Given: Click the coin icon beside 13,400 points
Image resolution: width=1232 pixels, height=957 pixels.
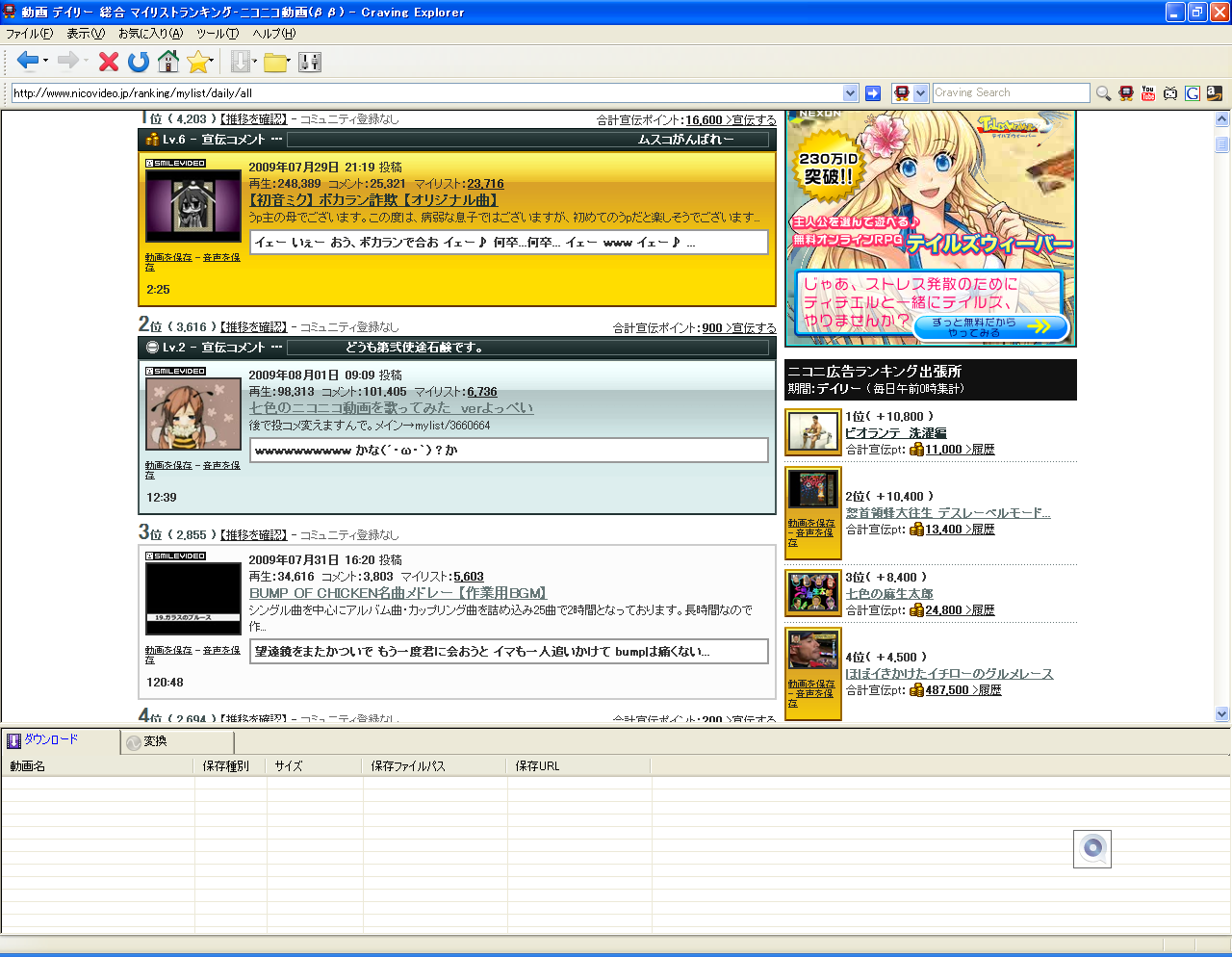Looking at the screenshot, I should click(x=916, y=530).
